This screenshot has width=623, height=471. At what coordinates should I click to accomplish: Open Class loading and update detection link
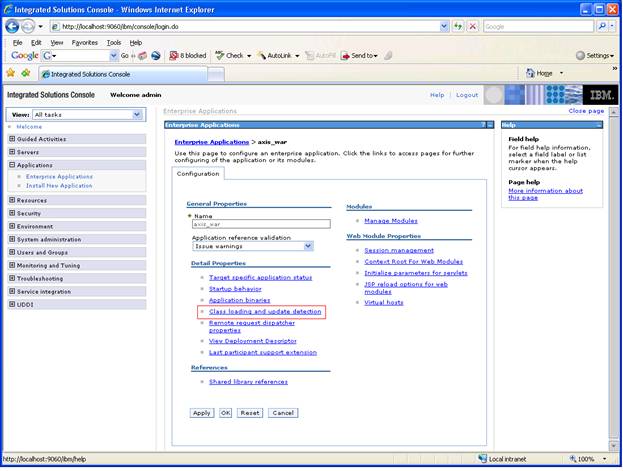pos(265,312)
